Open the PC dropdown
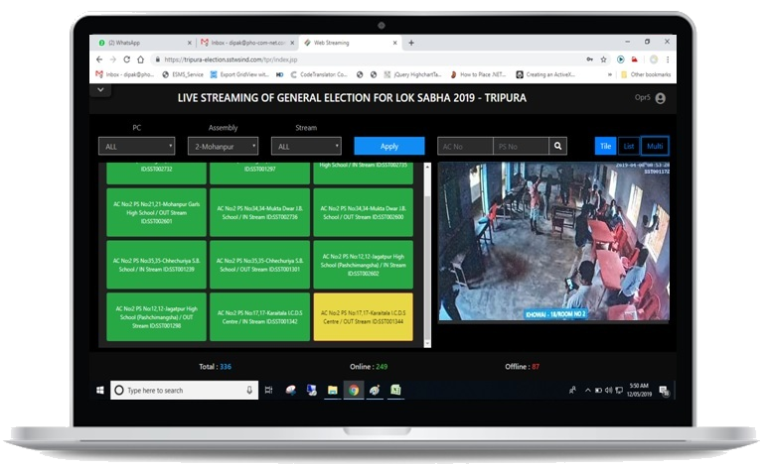This screenshot has width=766, height=466. click(x=137, y=146)
